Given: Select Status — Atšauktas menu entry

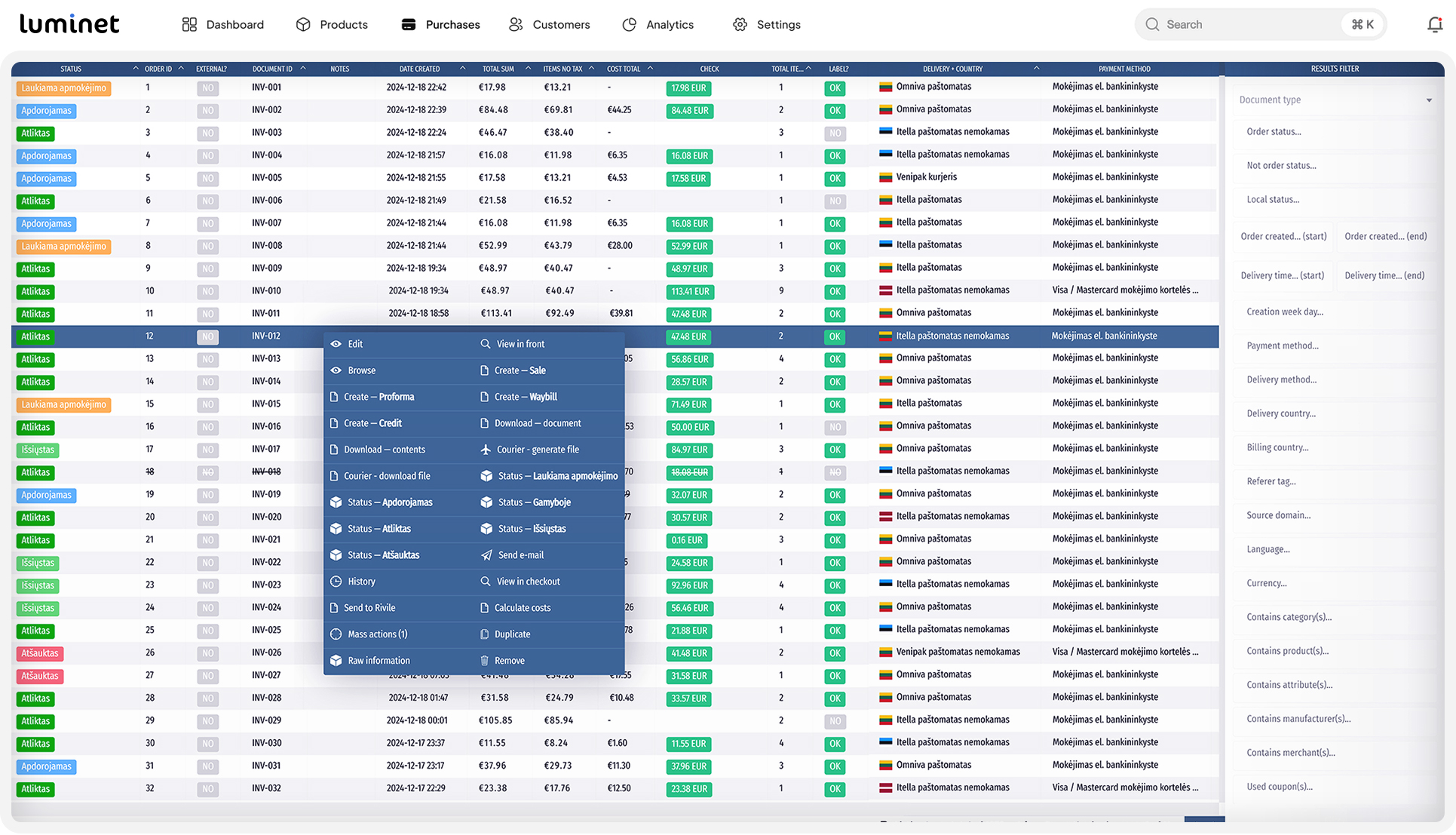Looking at the screenshot, I should pyautogui.click(x=383, y=555).
